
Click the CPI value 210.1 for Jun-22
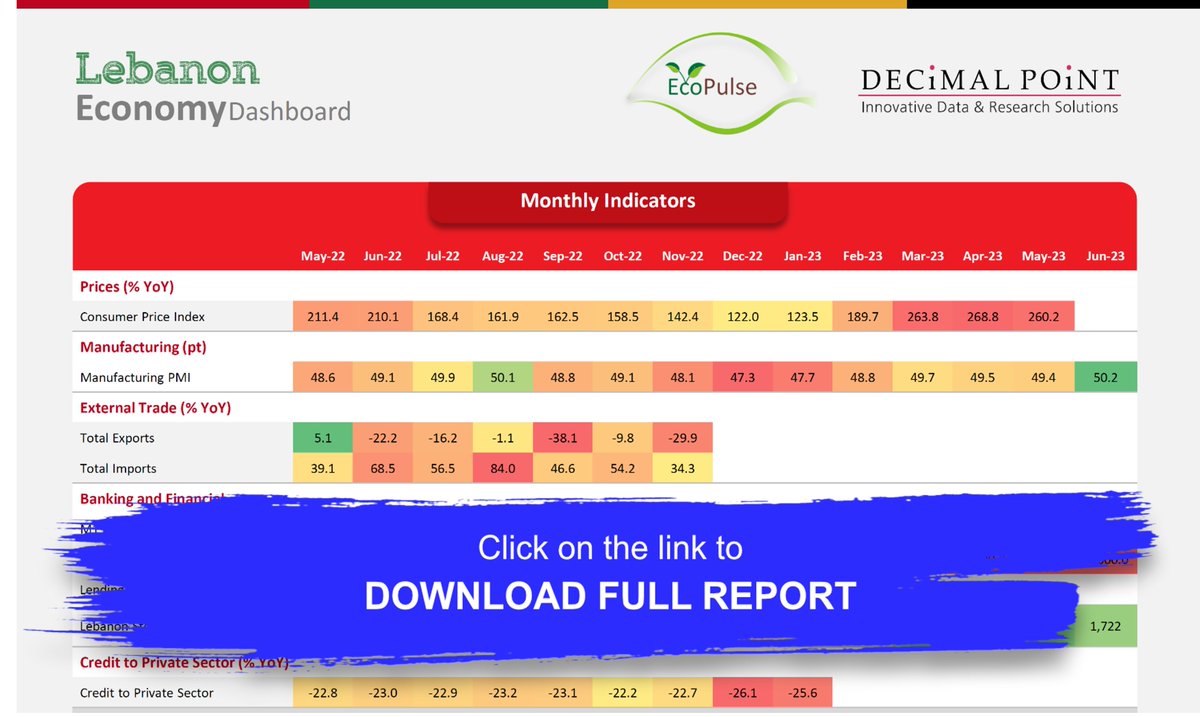383,317
